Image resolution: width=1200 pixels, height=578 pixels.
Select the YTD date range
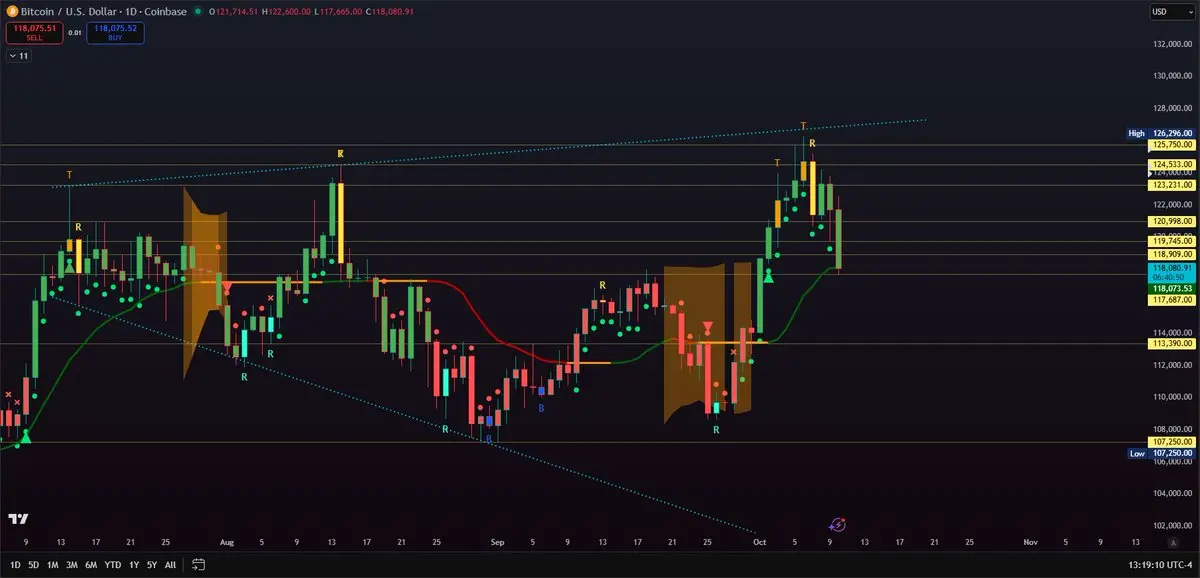pyautogui.click(x=112, y=565)
